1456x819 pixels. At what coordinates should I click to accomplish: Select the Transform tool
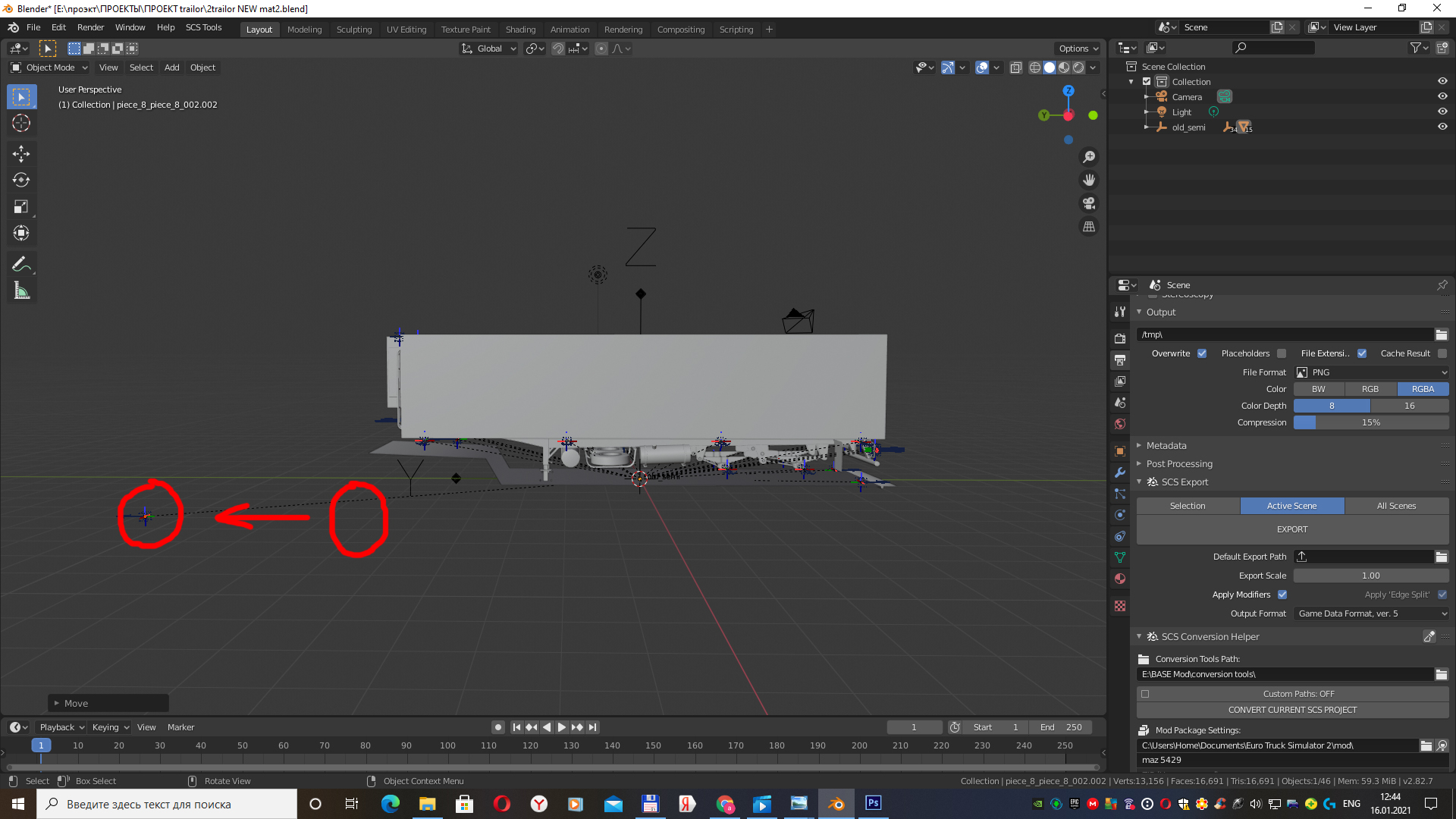(x=21, y=234)
